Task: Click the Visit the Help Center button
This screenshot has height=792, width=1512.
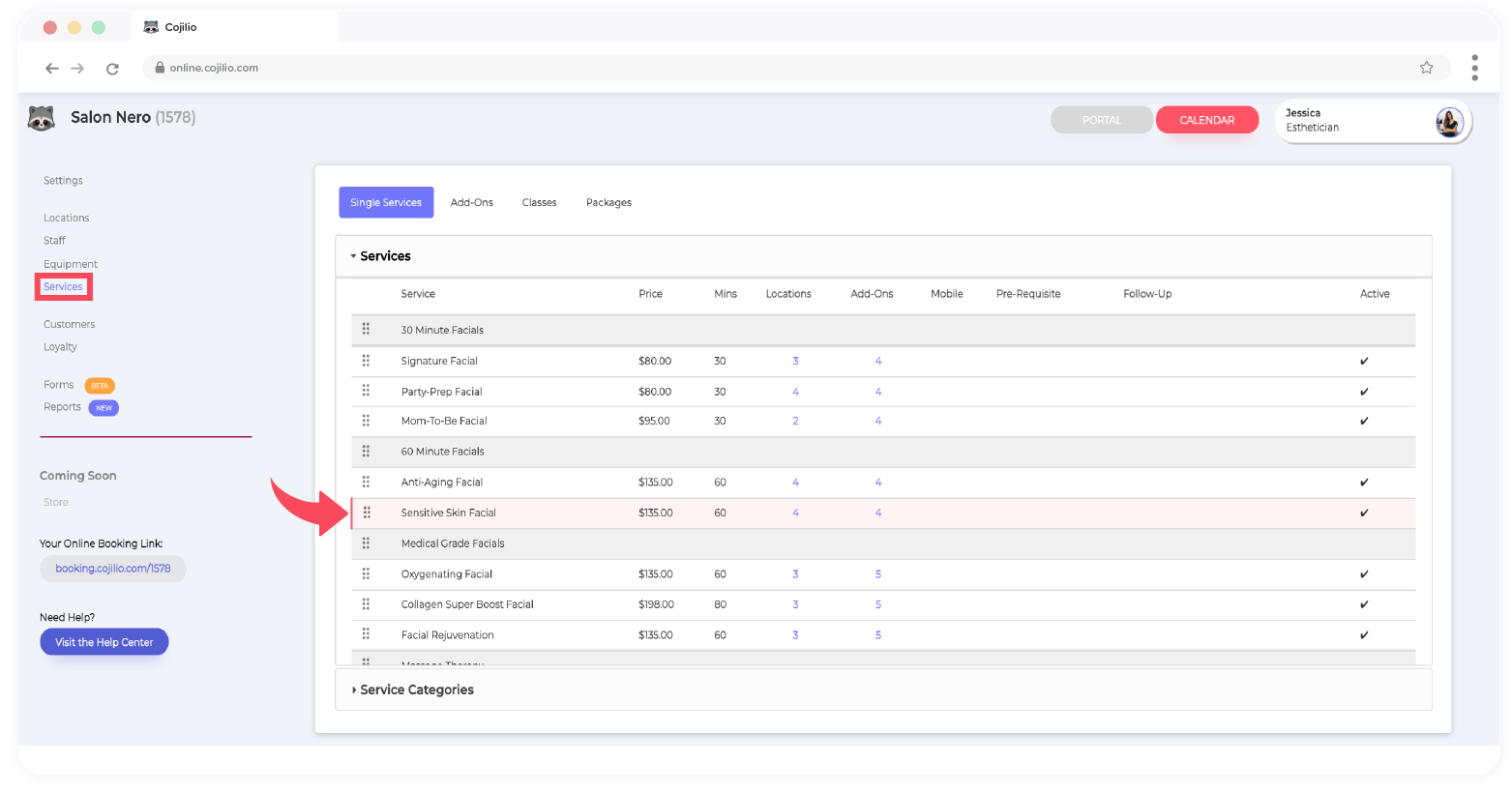Action: (x=104, y=642)
